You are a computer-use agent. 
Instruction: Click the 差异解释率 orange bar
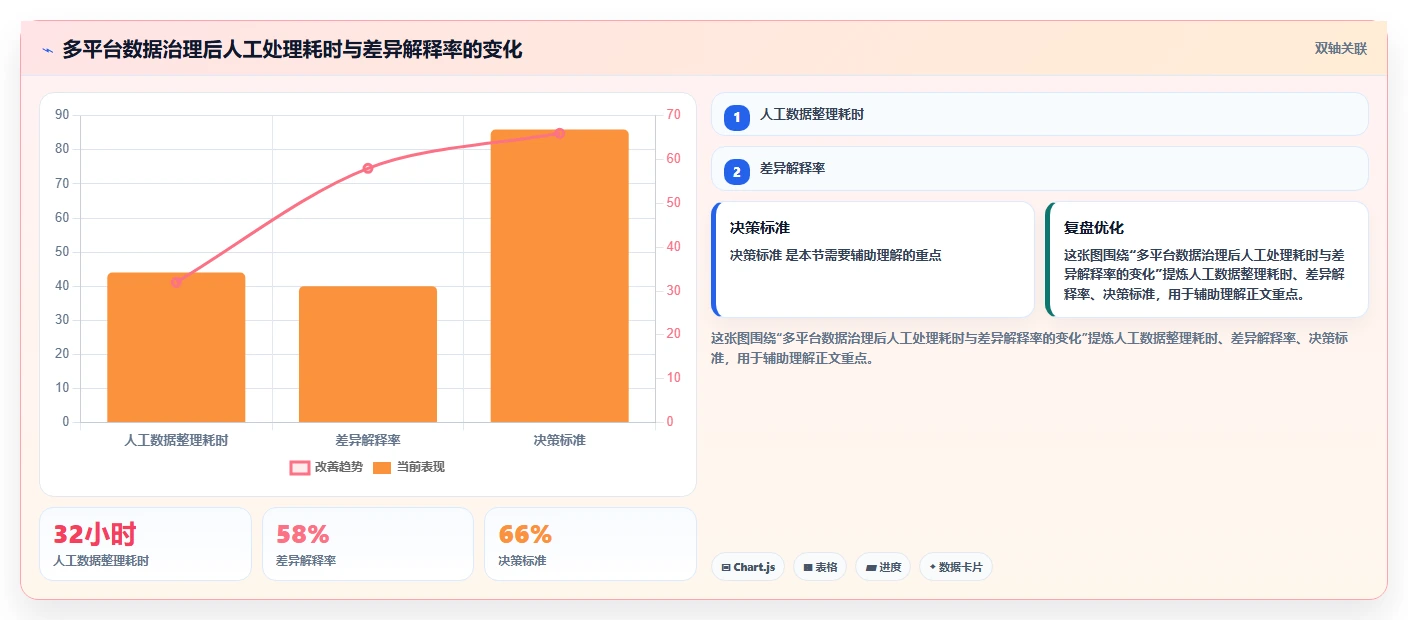(368, 354)
